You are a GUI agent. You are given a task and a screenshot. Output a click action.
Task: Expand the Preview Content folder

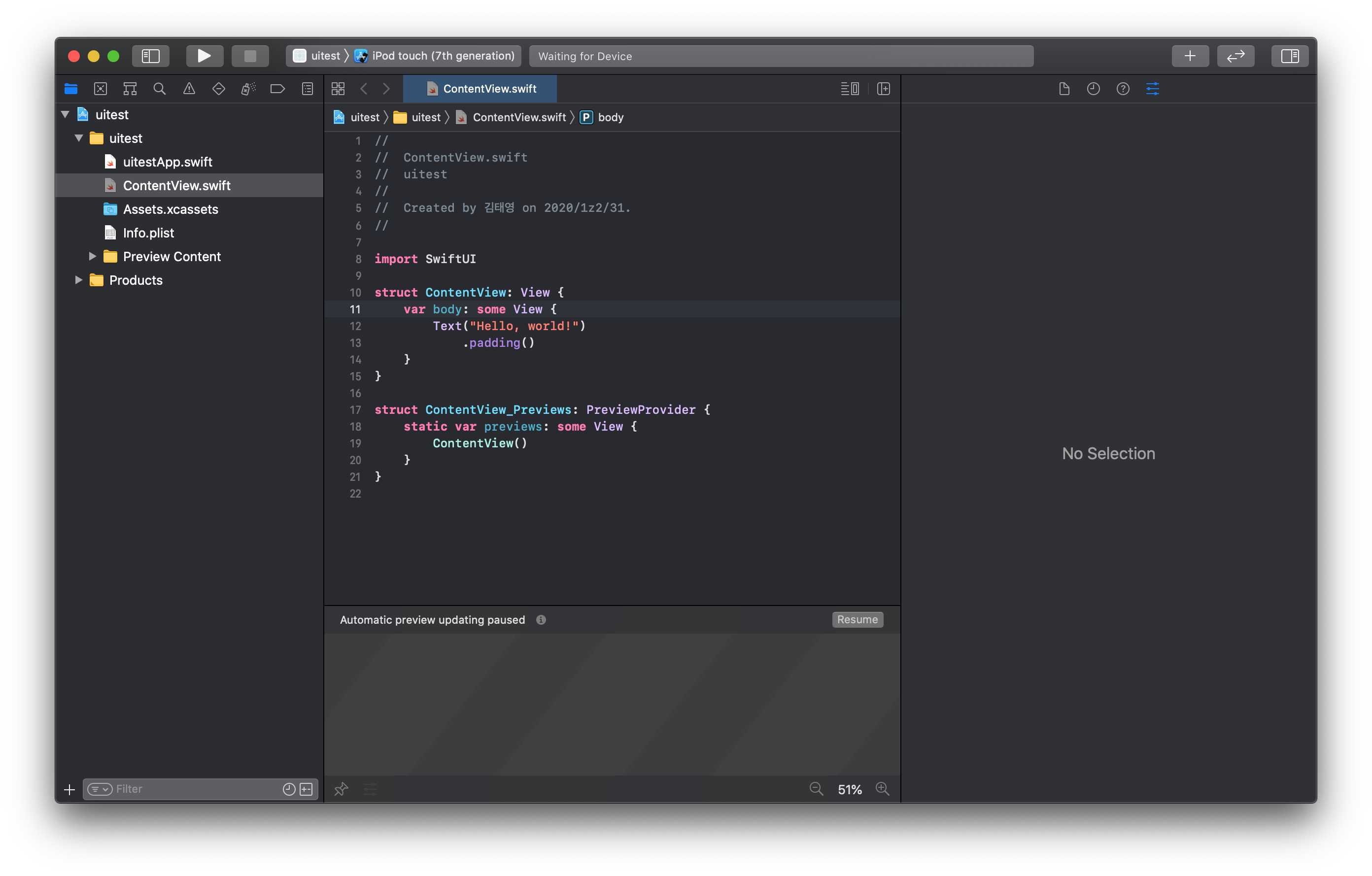(x=92, y=256)
